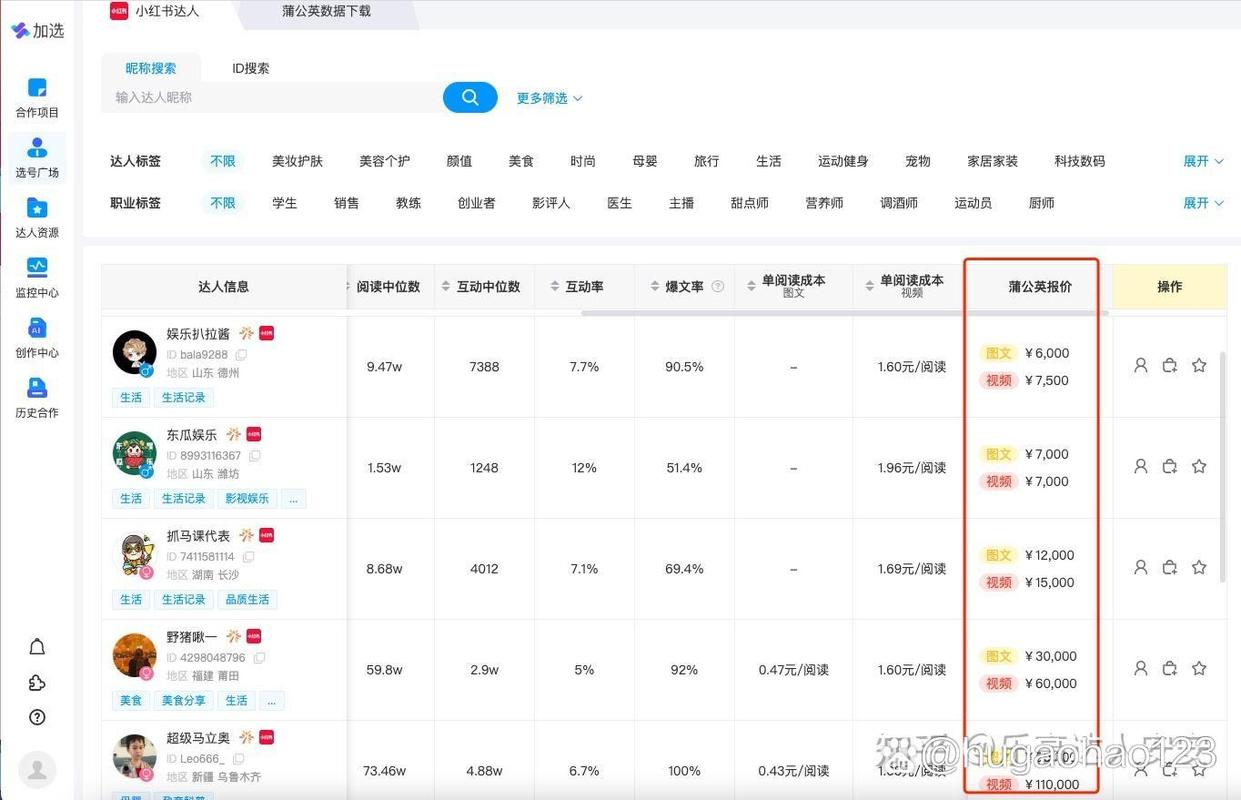Open 创作中心 AI icon
The width and height of the screenshot is (1241, 800).
click(37, 337)
